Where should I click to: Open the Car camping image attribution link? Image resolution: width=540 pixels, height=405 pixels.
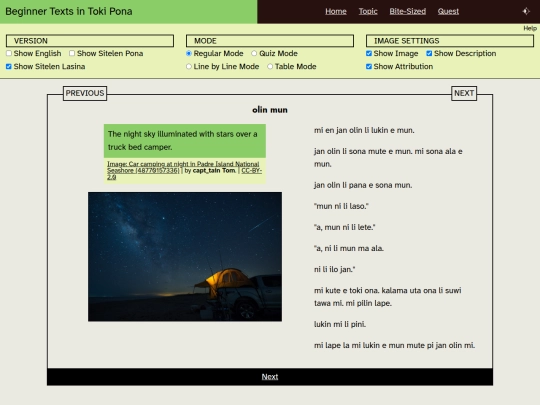click(x=183, y=167)
